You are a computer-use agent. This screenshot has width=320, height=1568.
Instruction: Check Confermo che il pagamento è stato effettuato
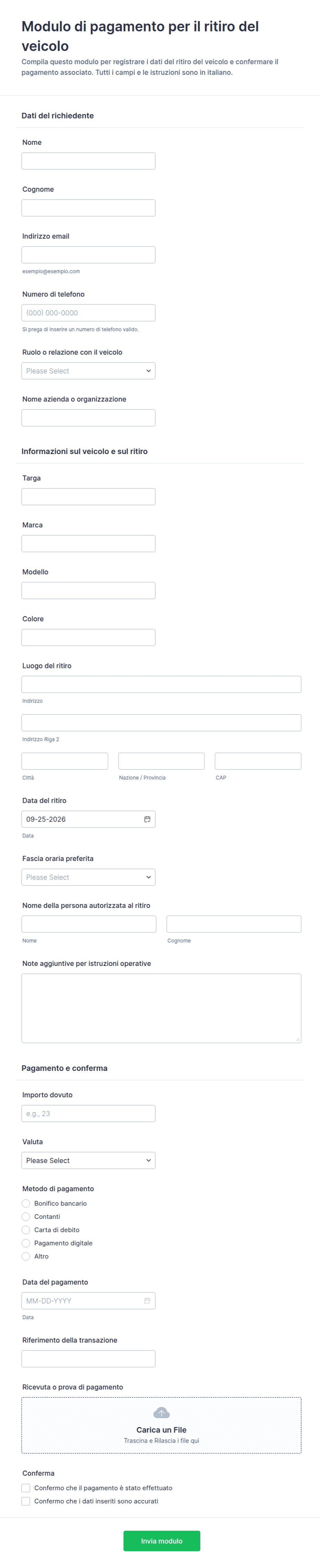coord(25,1488)
